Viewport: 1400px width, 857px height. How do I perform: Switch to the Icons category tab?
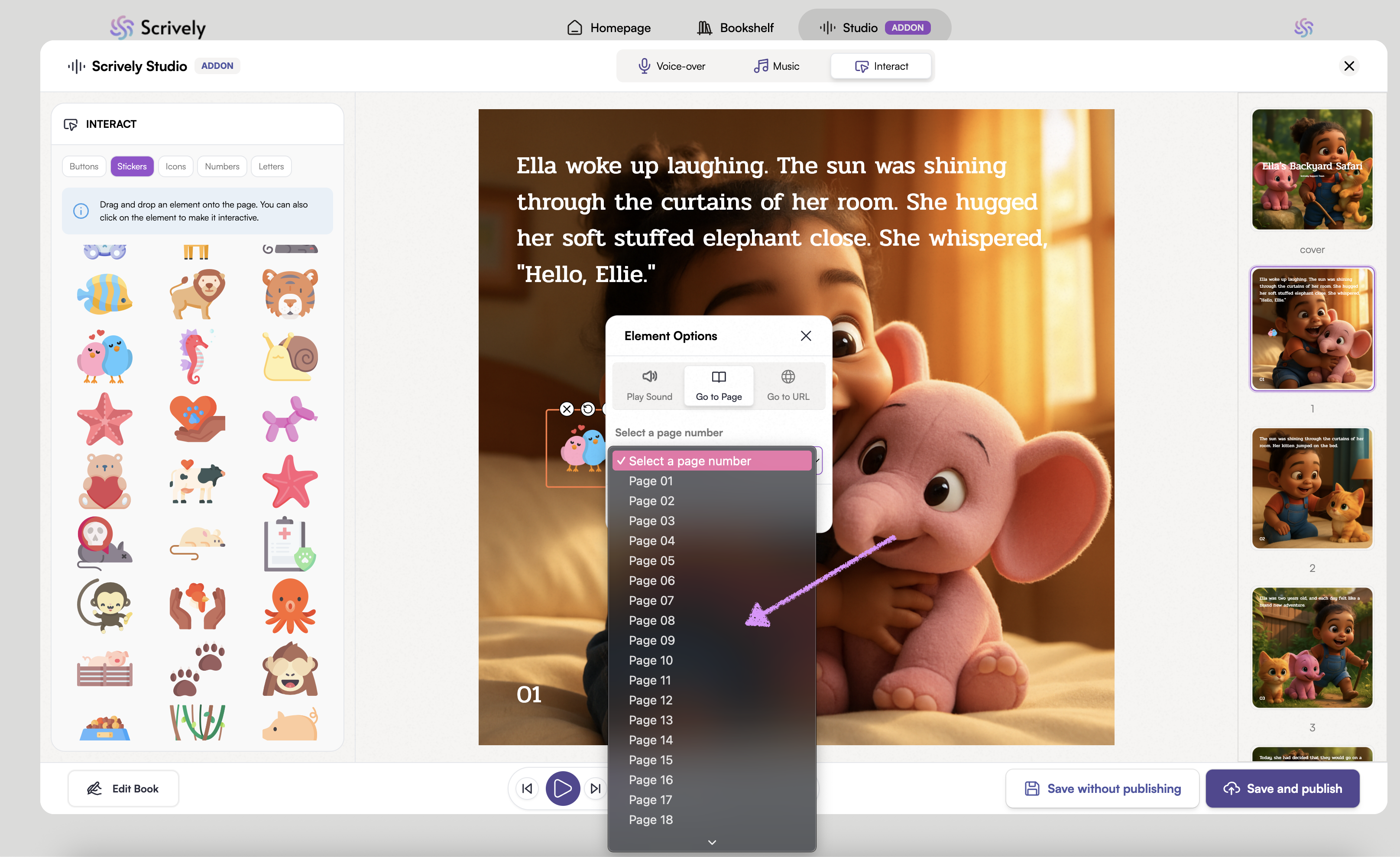pos(175,166)
